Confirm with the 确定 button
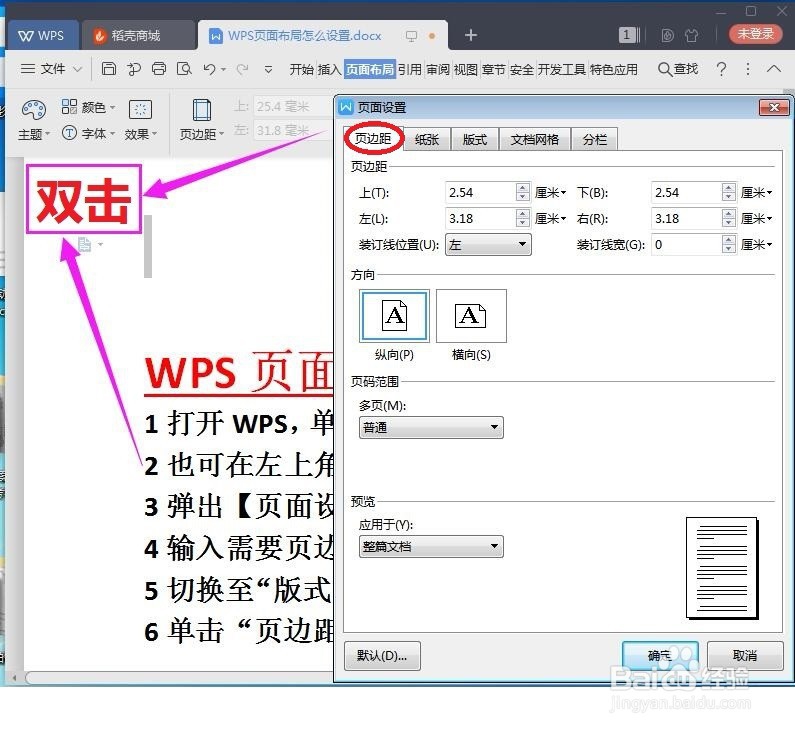This screenshot has width=795, height=731. click(x=660, y=655)
